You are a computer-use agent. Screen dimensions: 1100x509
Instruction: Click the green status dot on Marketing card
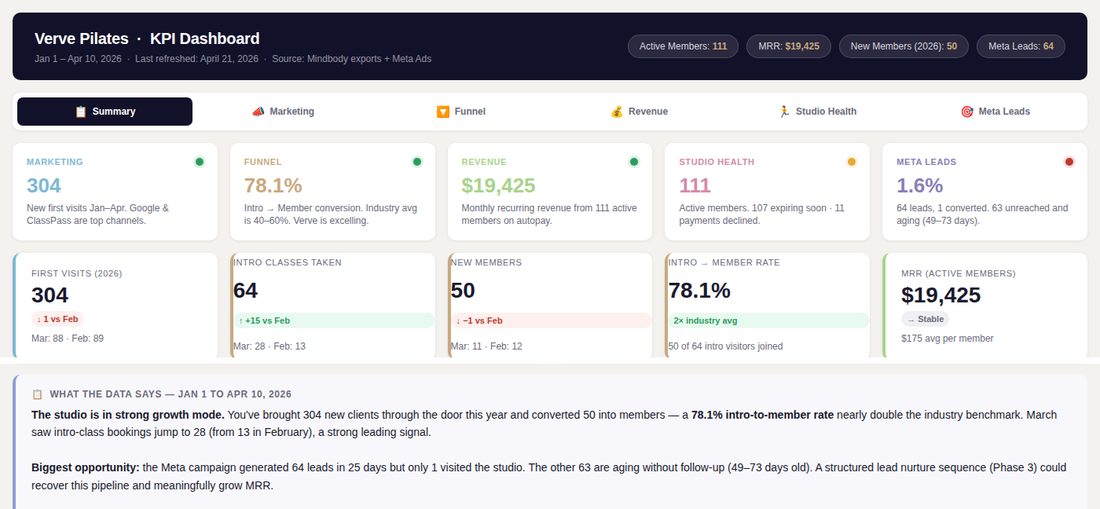click(x=199, y=162)
